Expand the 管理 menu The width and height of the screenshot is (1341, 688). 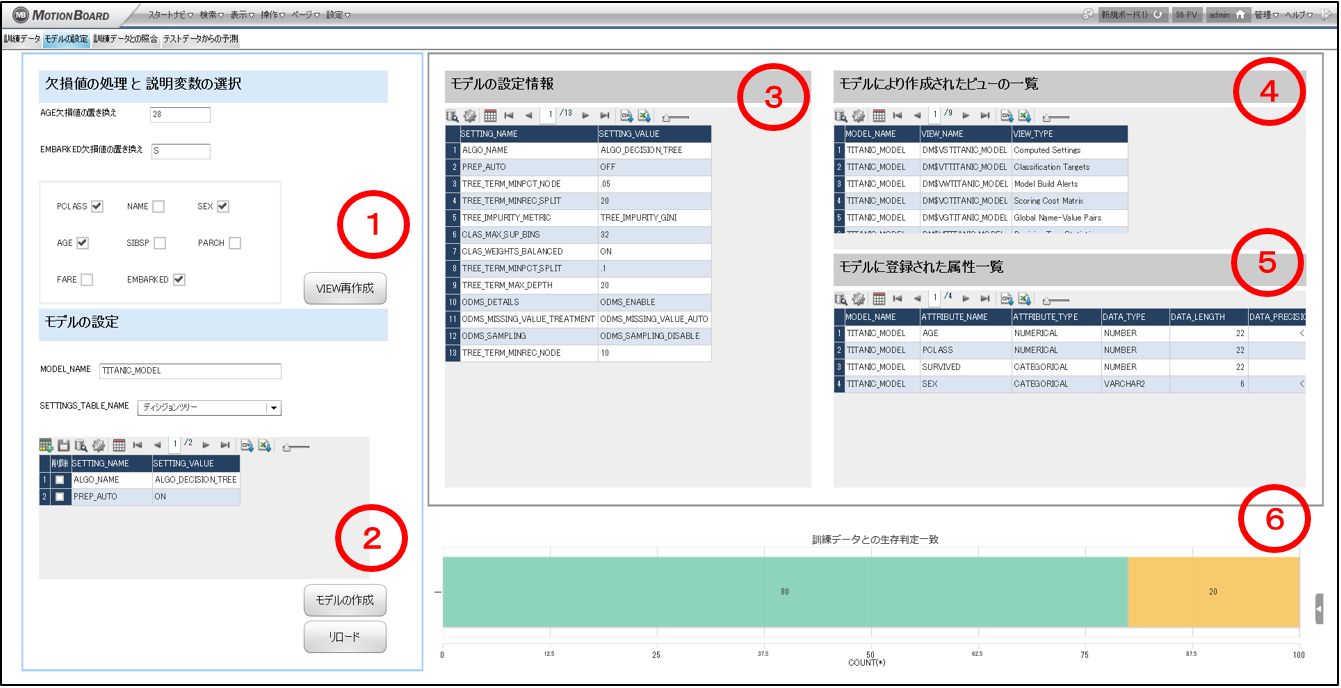[x=1266, y=15]
